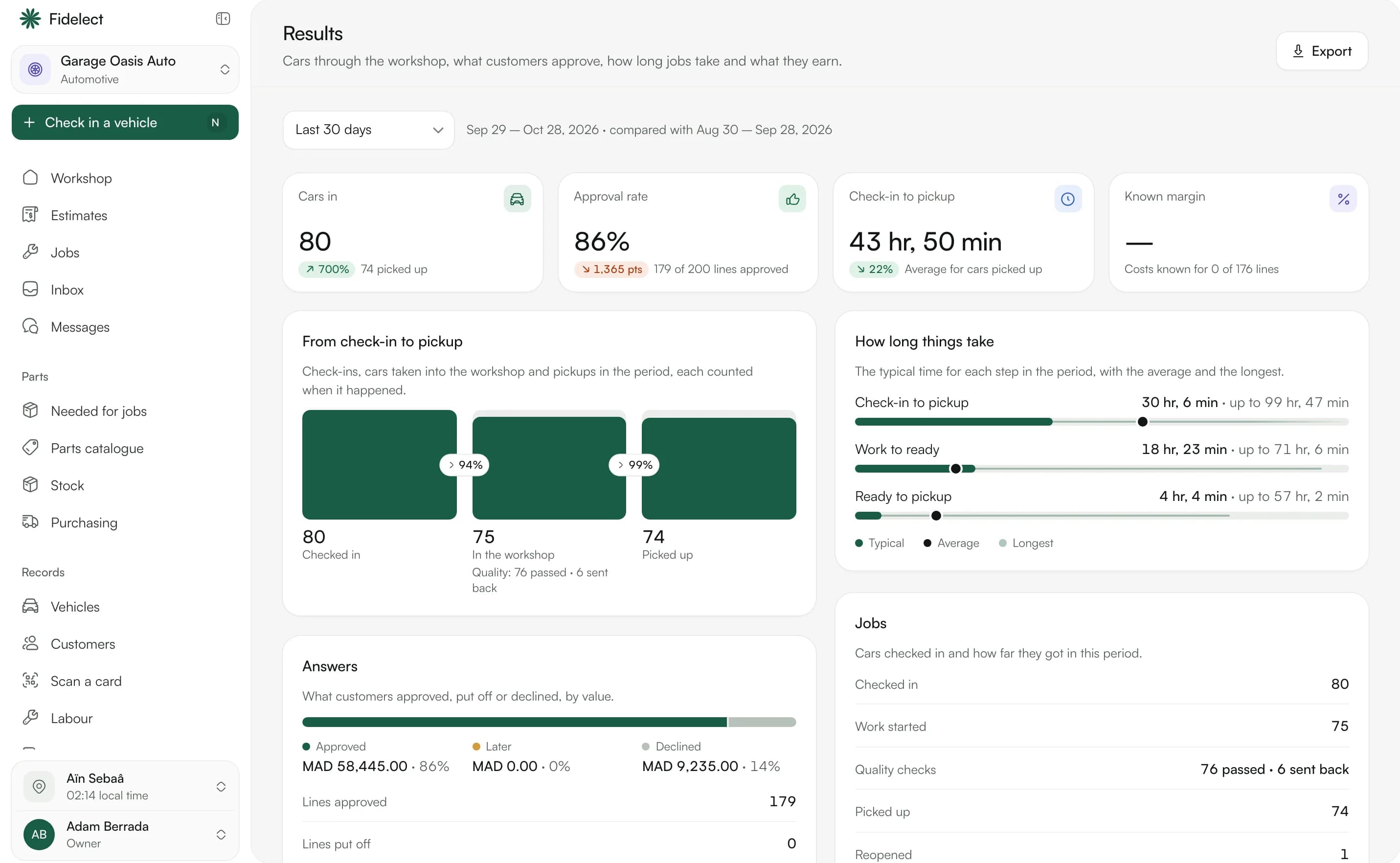Click the 1,365 pts change badge
The height and width of the screenshot is (863, 1400).
point(611,269)
